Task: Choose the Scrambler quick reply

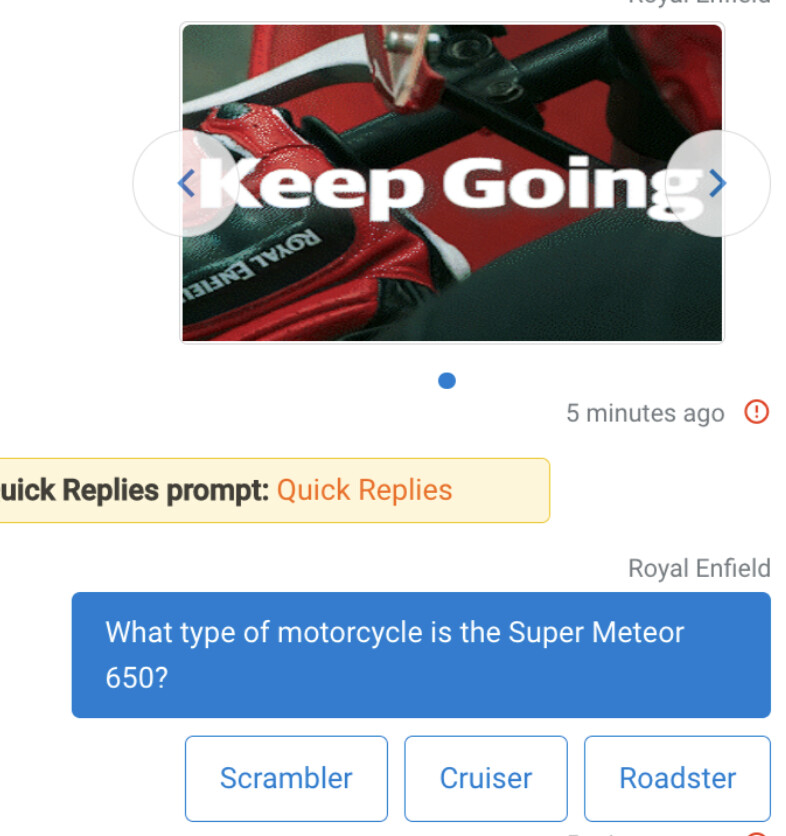Action: (x=286, y=778)
